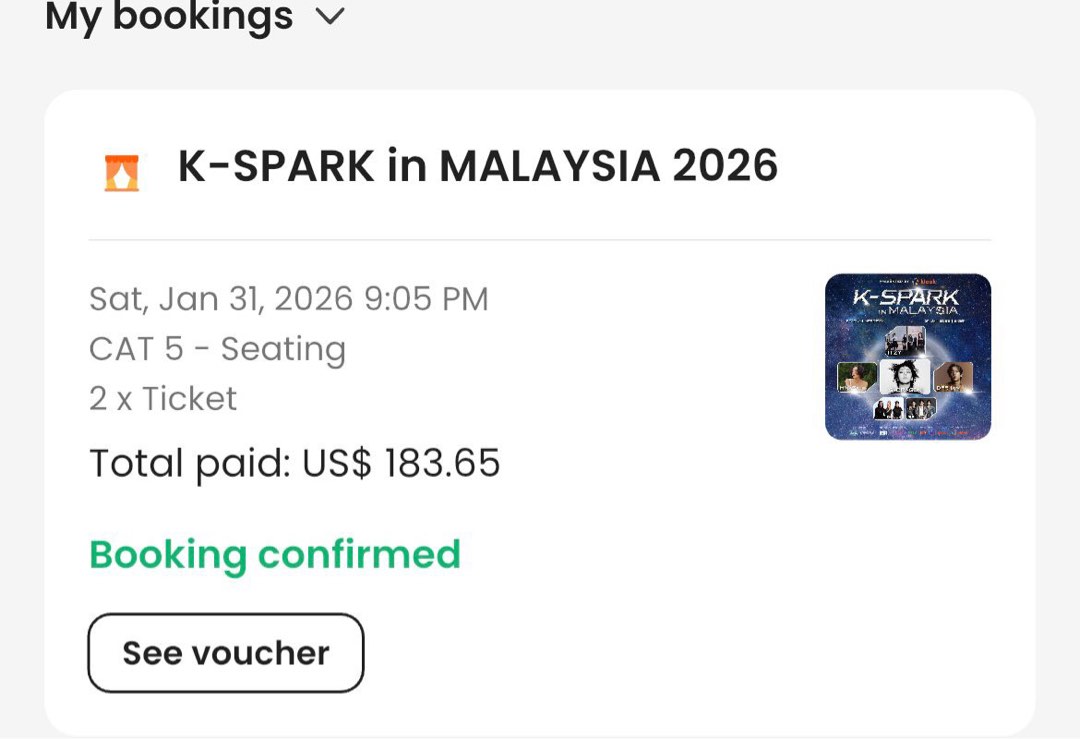
Task: Open the K-SPARK in MALAYSIA 2026 event title
Action: coord(477,166)
